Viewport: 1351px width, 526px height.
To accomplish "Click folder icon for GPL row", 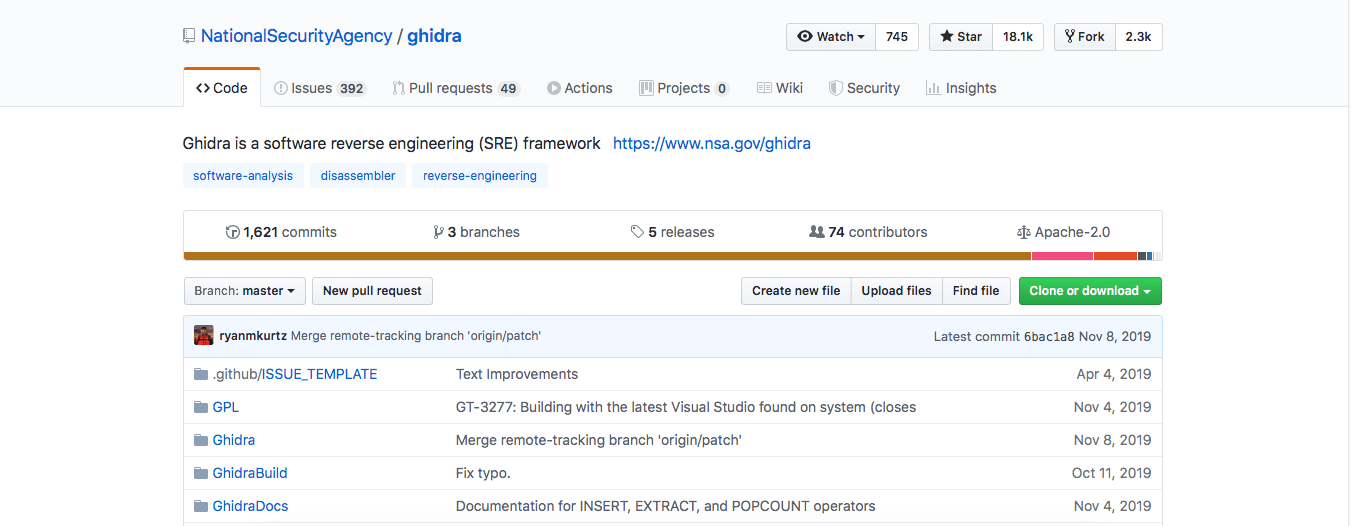I will [x=201, y=407].
